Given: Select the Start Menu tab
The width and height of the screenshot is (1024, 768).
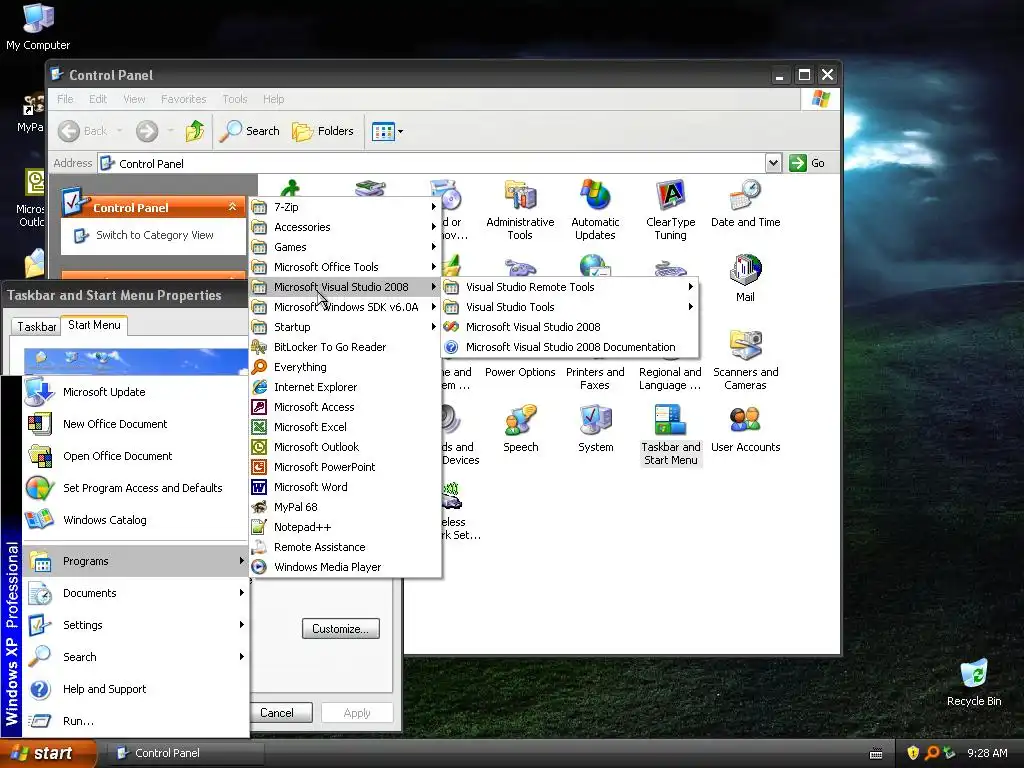Looking at the screenshot, I should [x=94, y=325].
